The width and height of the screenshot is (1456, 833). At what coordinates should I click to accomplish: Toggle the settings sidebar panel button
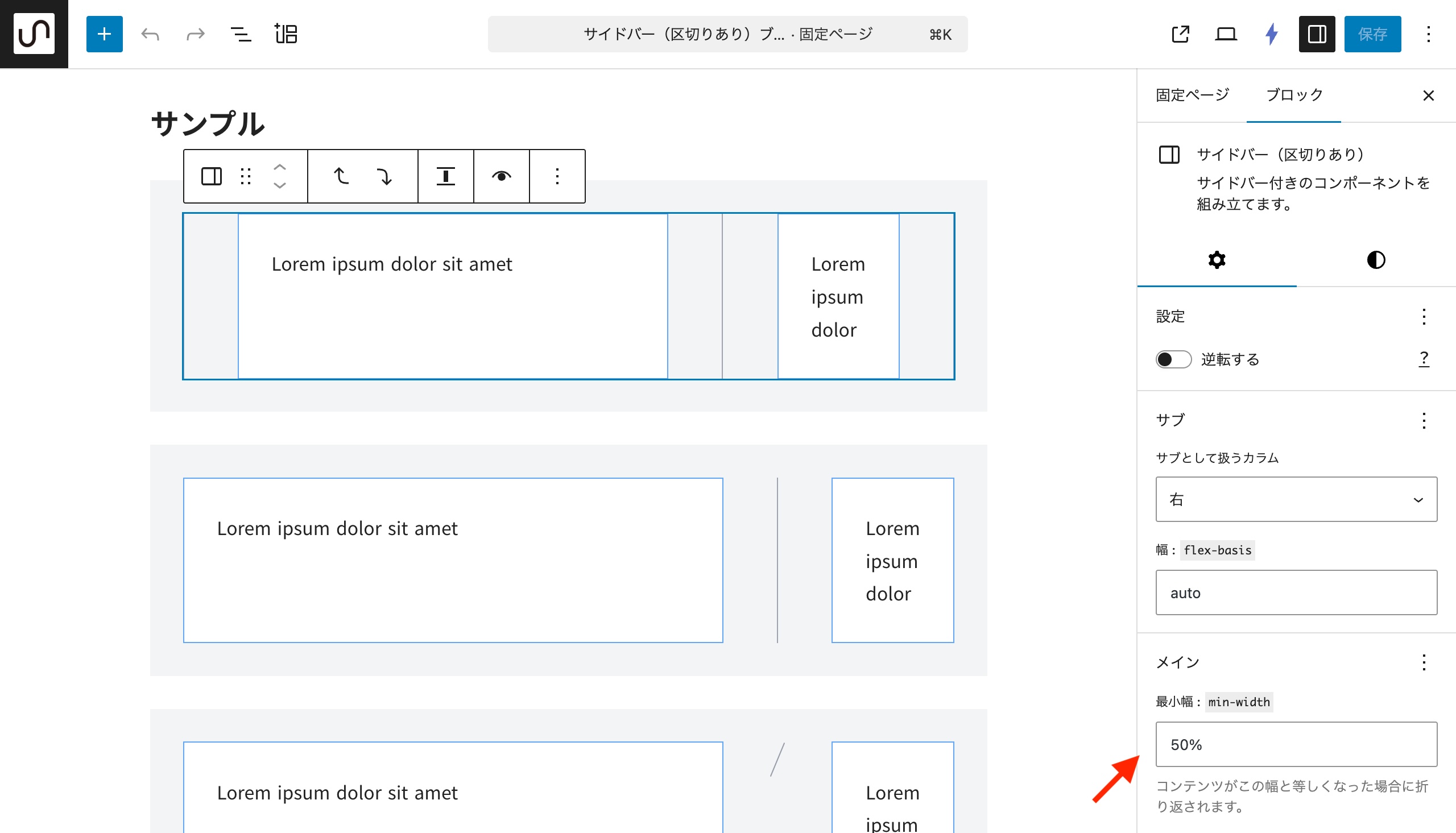[1317, 34]
